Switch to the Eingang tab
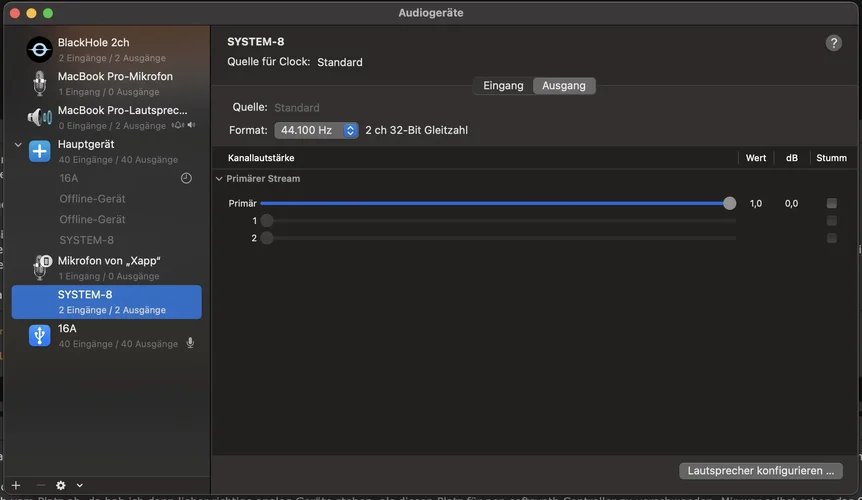Screen dimensions: 862x500 pyautogui.click(x=503, y=86)
